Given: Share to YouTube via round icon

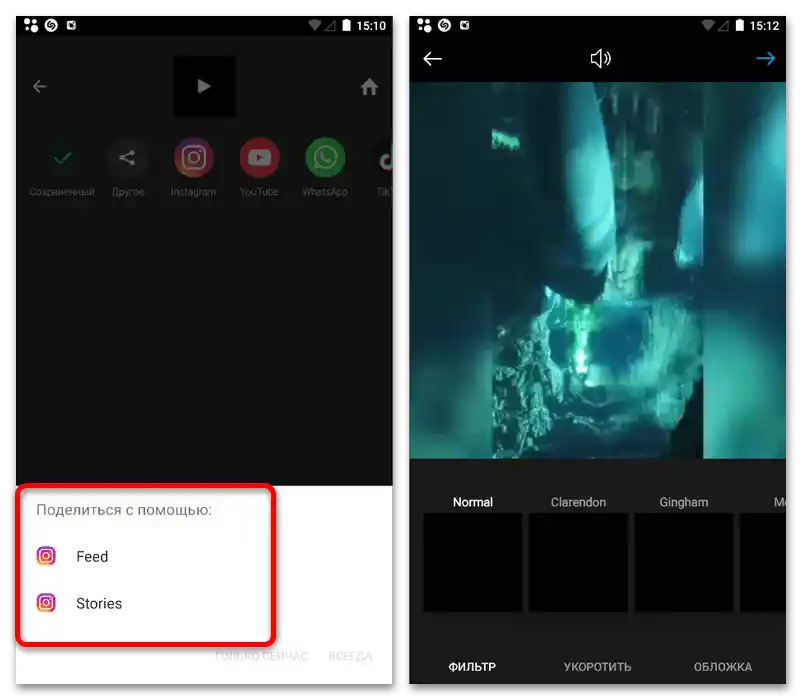Looking at the screenshot, I should pos(259,157).
